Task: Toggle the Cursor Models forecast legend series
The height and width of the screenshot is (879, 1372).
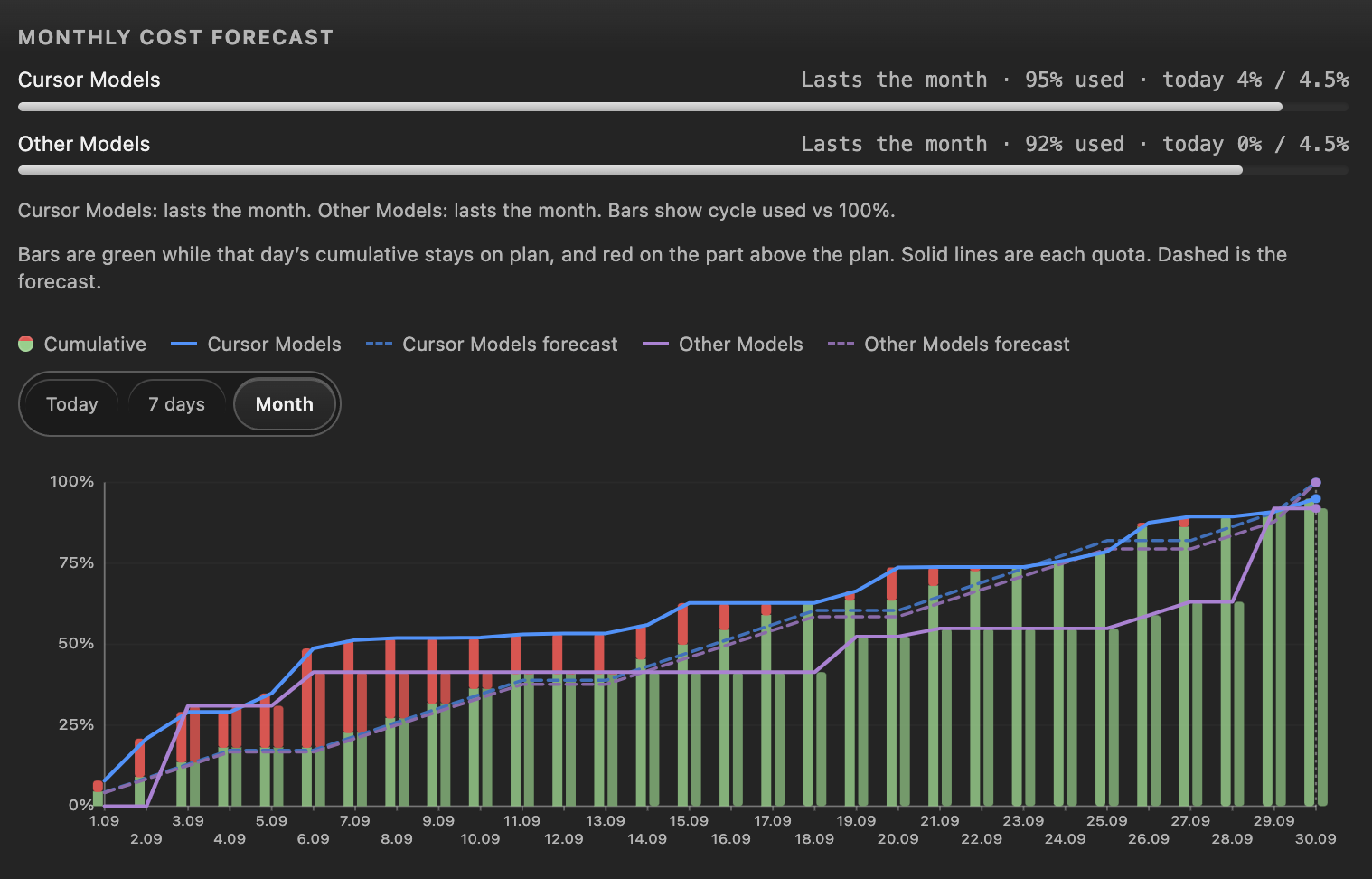Action: [492, 345]
